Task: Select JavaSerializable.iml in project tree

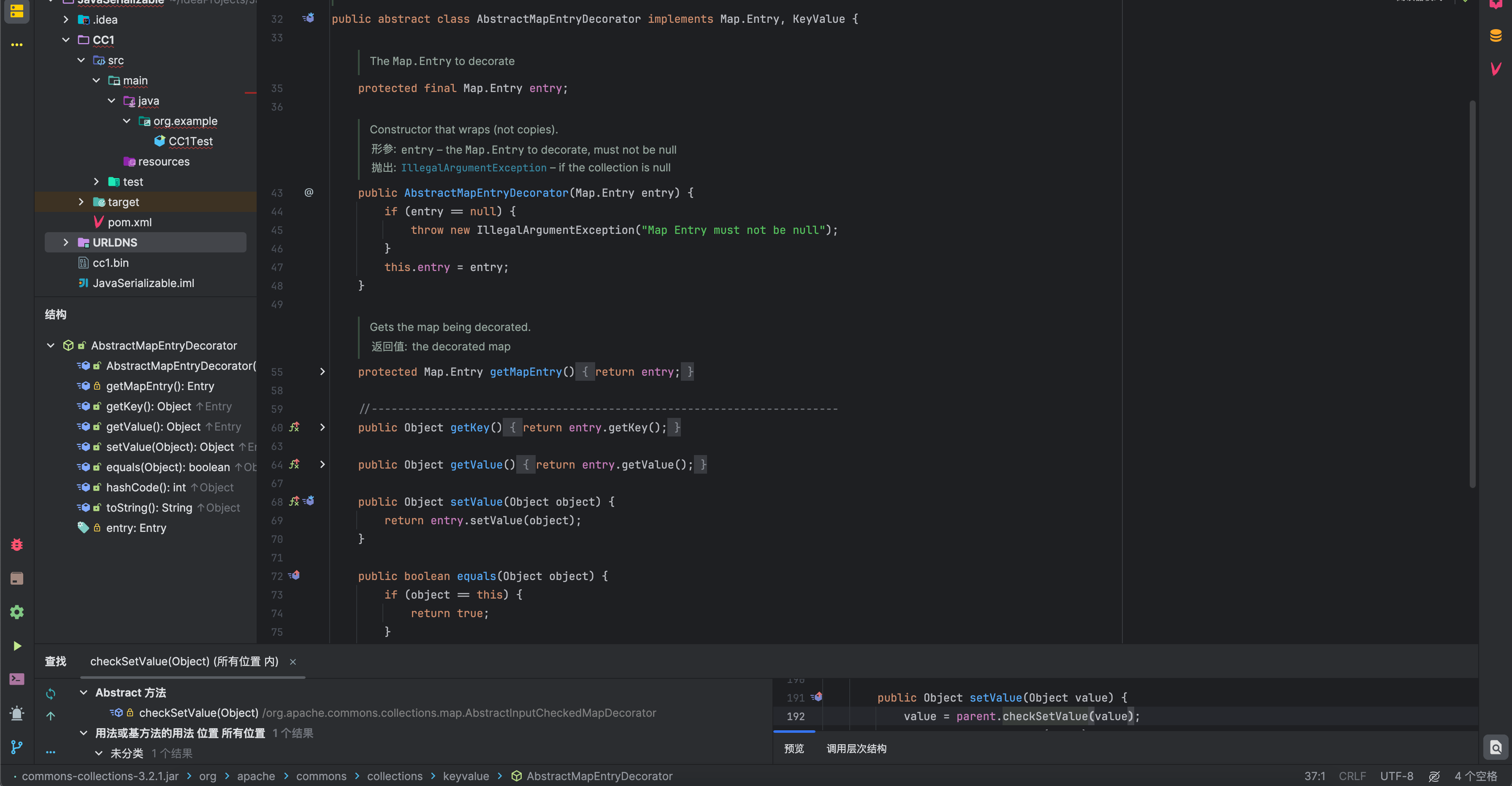Action: click(x=136, y=283)
